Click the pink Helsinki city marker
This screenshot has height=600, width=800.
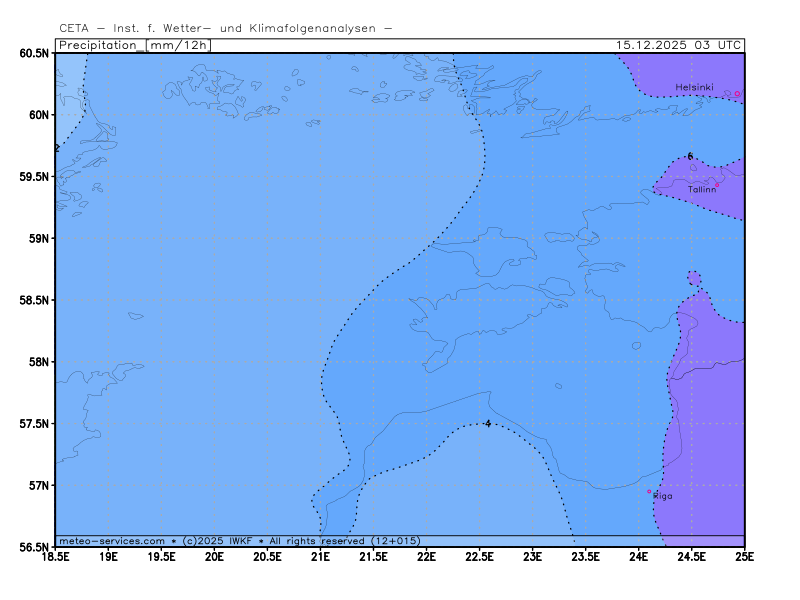tap(738, 94)
